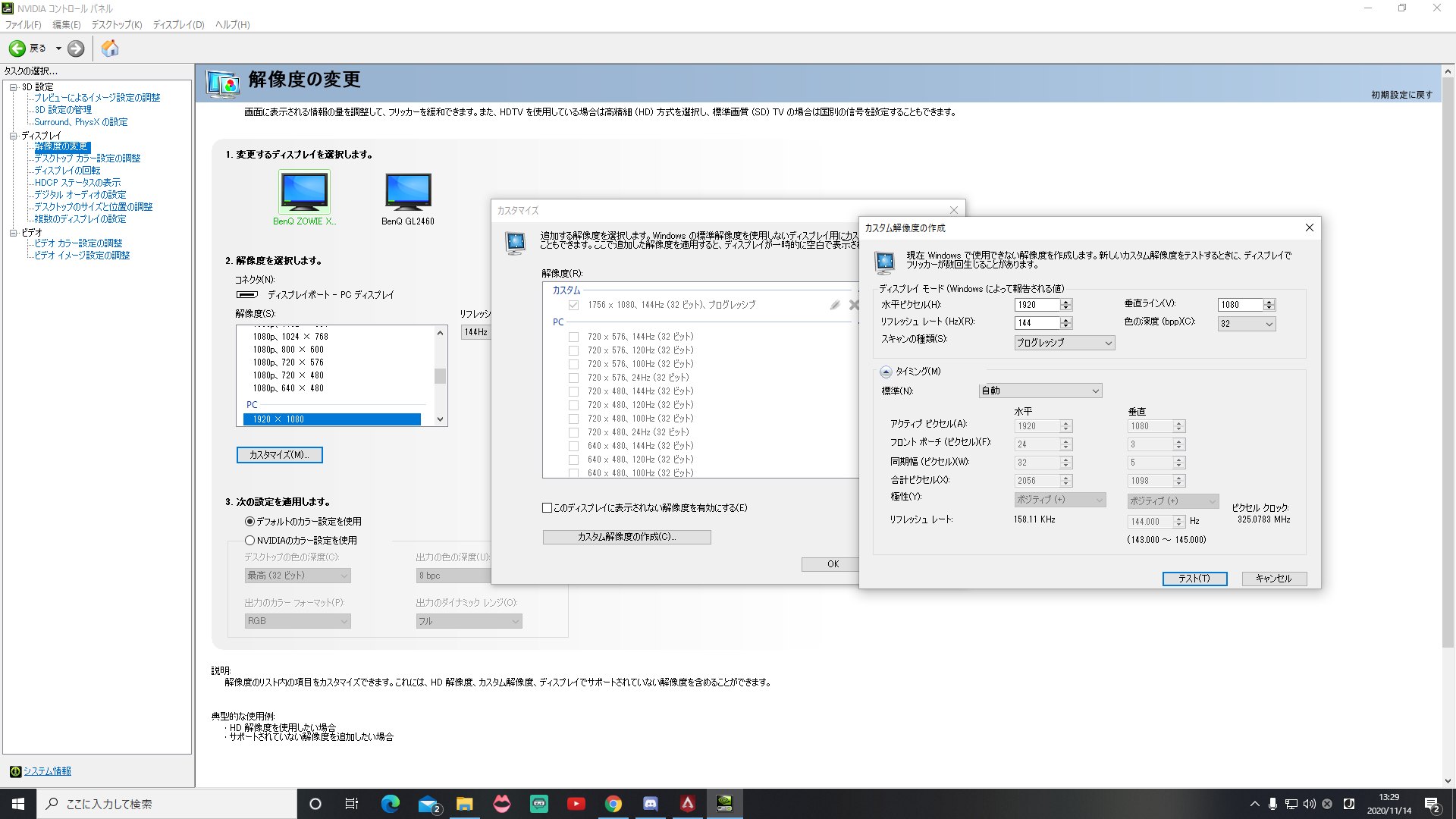Check 720 x 576, 144Hz resolution box
Screen dimensions: 1456x819
[x=574, y=337]
